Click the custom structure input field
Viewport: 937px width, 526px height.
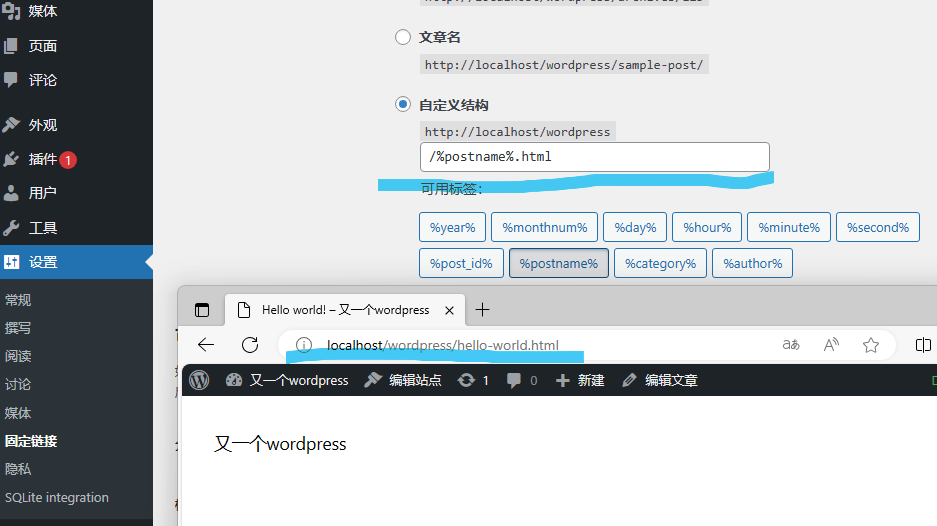pyautogui.click(x=595, y=157)
